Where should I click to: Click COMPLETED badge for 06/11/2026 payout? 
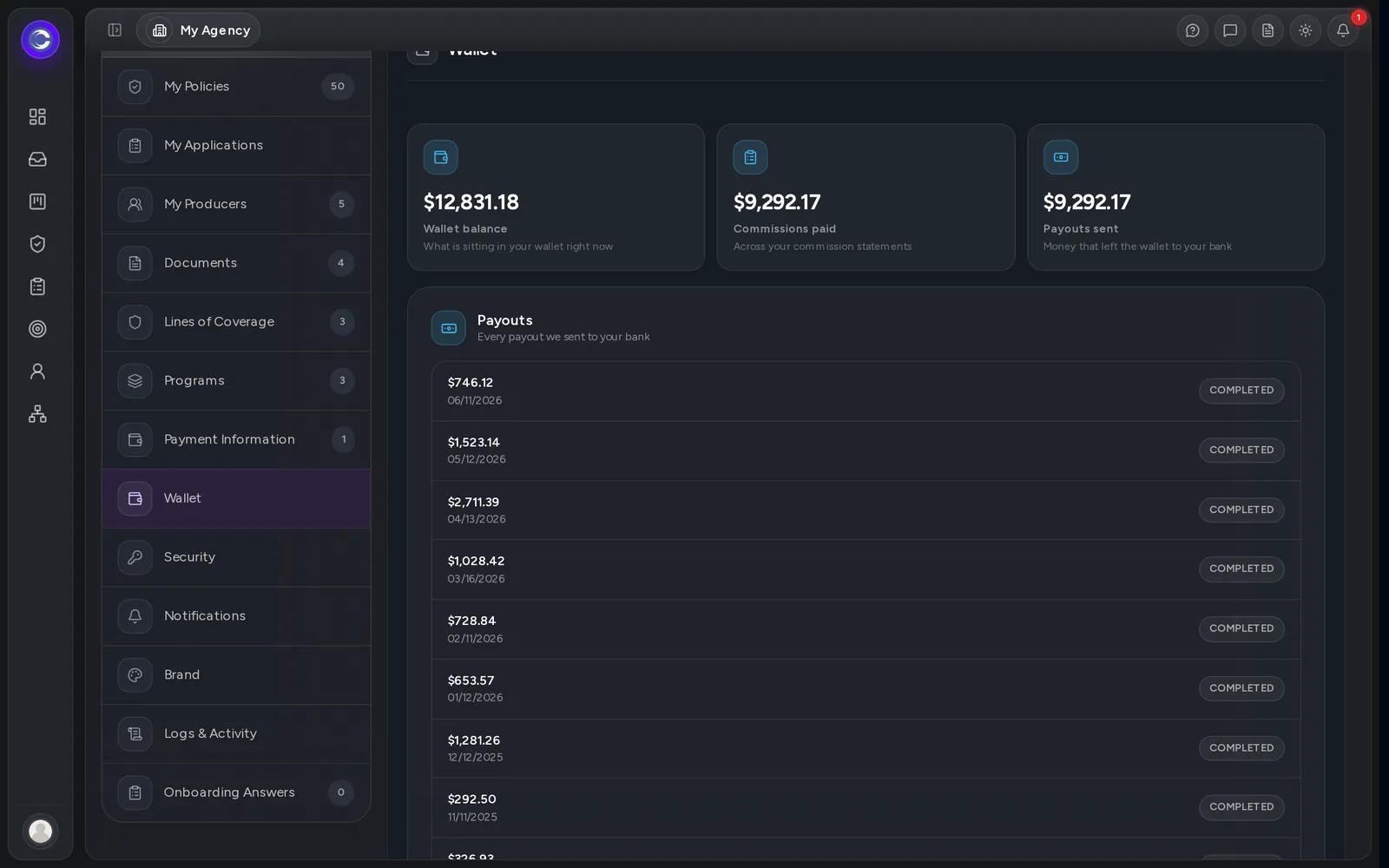[1241, 391]
